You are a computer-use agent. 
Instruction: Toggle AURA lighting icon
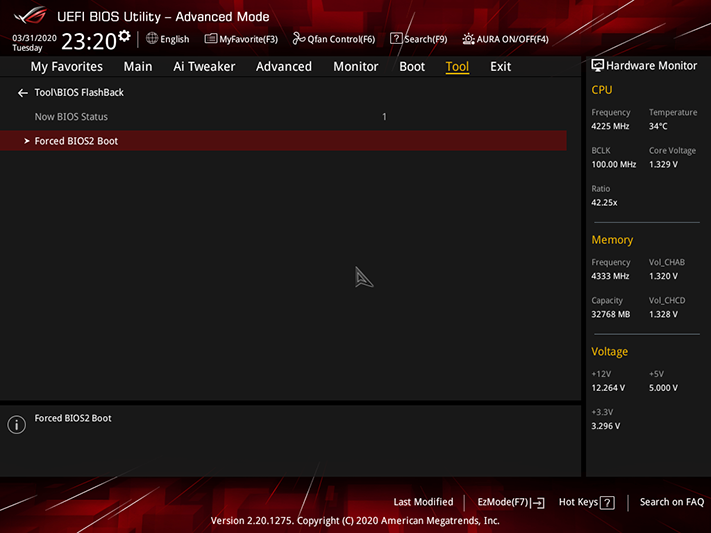click(x=468, y=39)
